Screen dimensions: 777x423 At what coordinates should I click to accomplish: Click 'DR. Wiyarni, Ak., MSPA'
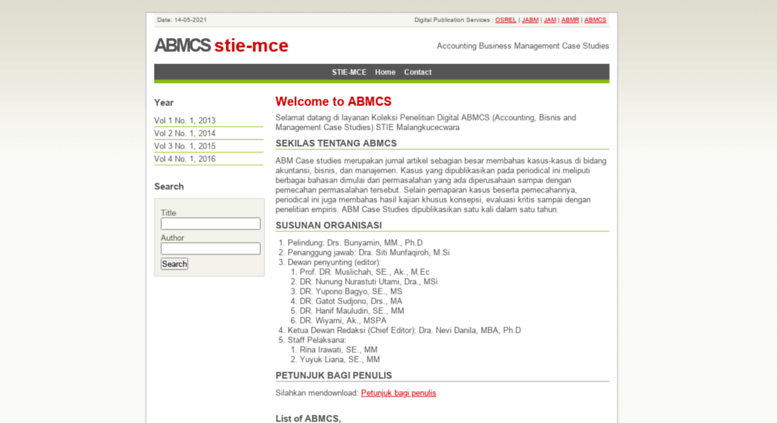(343, 320)
